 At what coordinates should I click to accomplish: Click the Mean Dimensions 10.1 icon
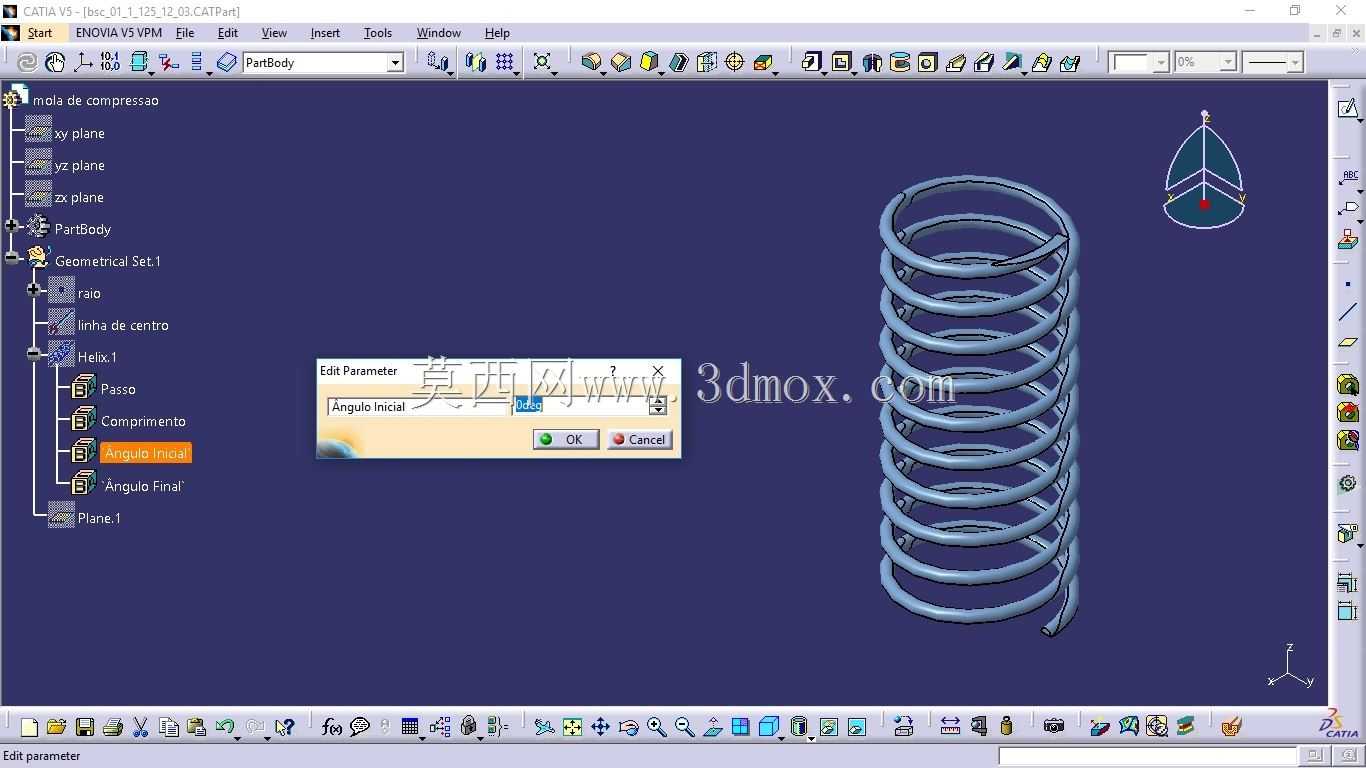[x=110, y=62]
